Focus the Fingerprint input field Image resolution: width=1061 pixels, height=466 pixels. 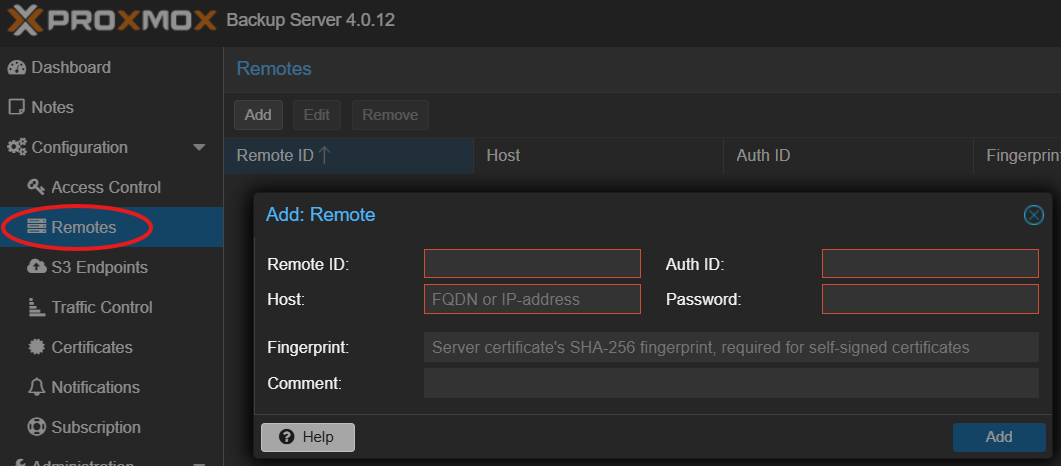tap(731, 348)
